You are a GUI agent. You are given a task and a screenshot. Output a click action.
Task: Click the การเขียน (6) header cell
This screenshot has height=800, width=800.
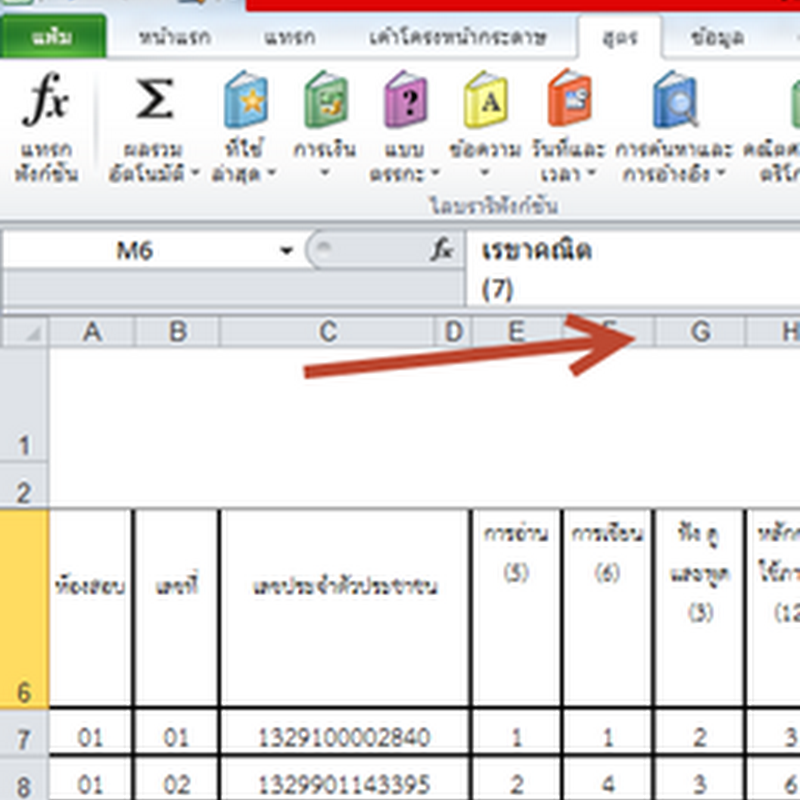(x=607, y=609)
